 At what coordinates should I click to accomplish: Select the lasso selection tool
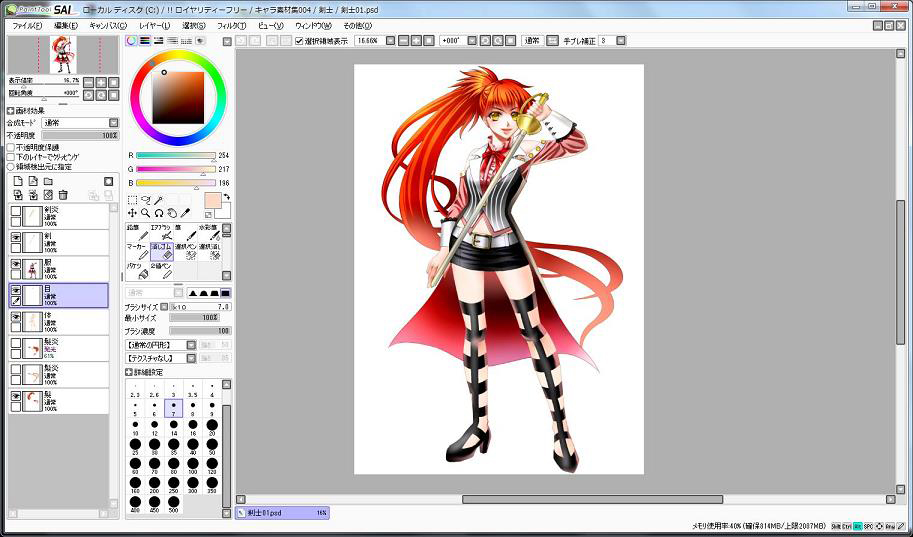tap(146, 200)
